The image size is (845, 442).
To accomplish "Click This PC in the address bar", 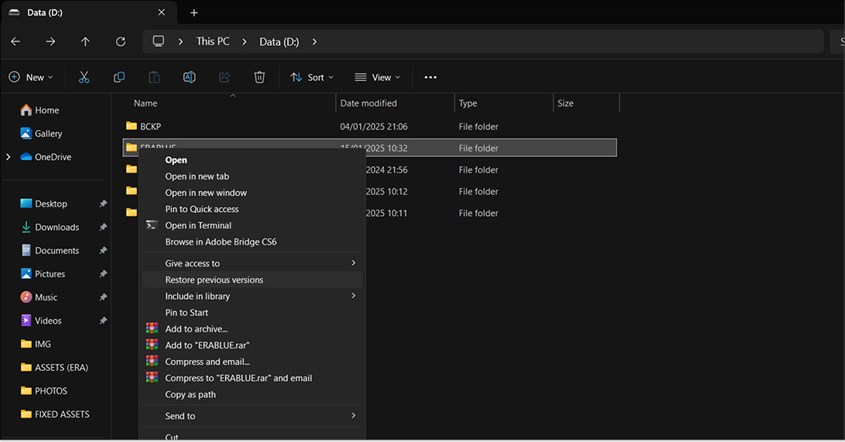I will [213, 42].
